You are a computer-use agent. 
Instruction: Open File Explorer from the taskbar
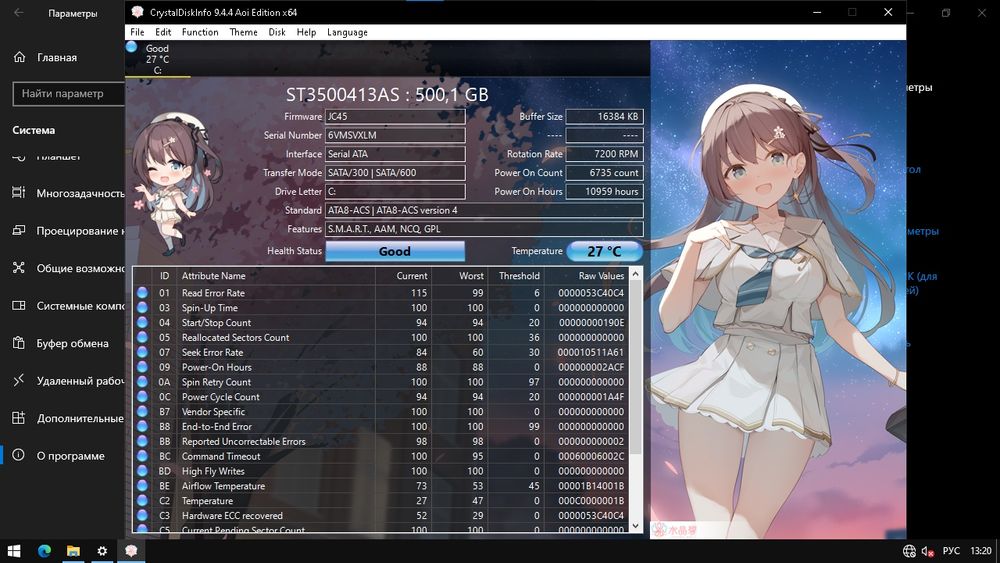tap(73, 551)
